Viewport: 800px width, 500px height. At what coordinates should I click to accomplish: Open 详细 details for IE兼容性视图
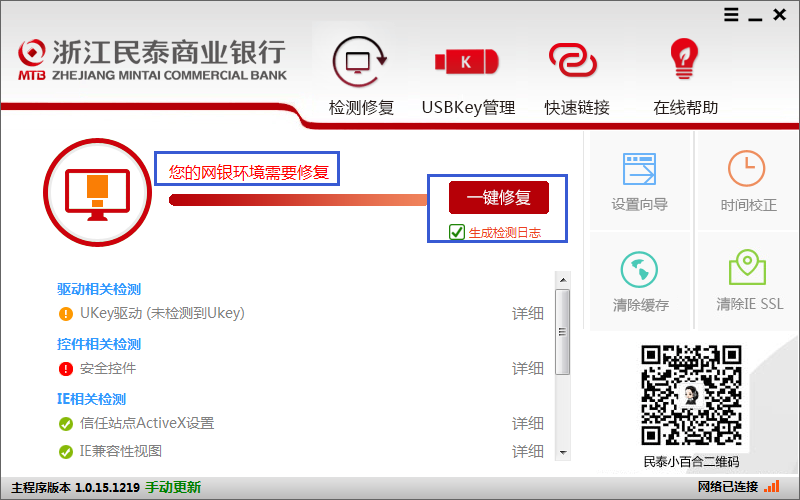coord(528,452)
